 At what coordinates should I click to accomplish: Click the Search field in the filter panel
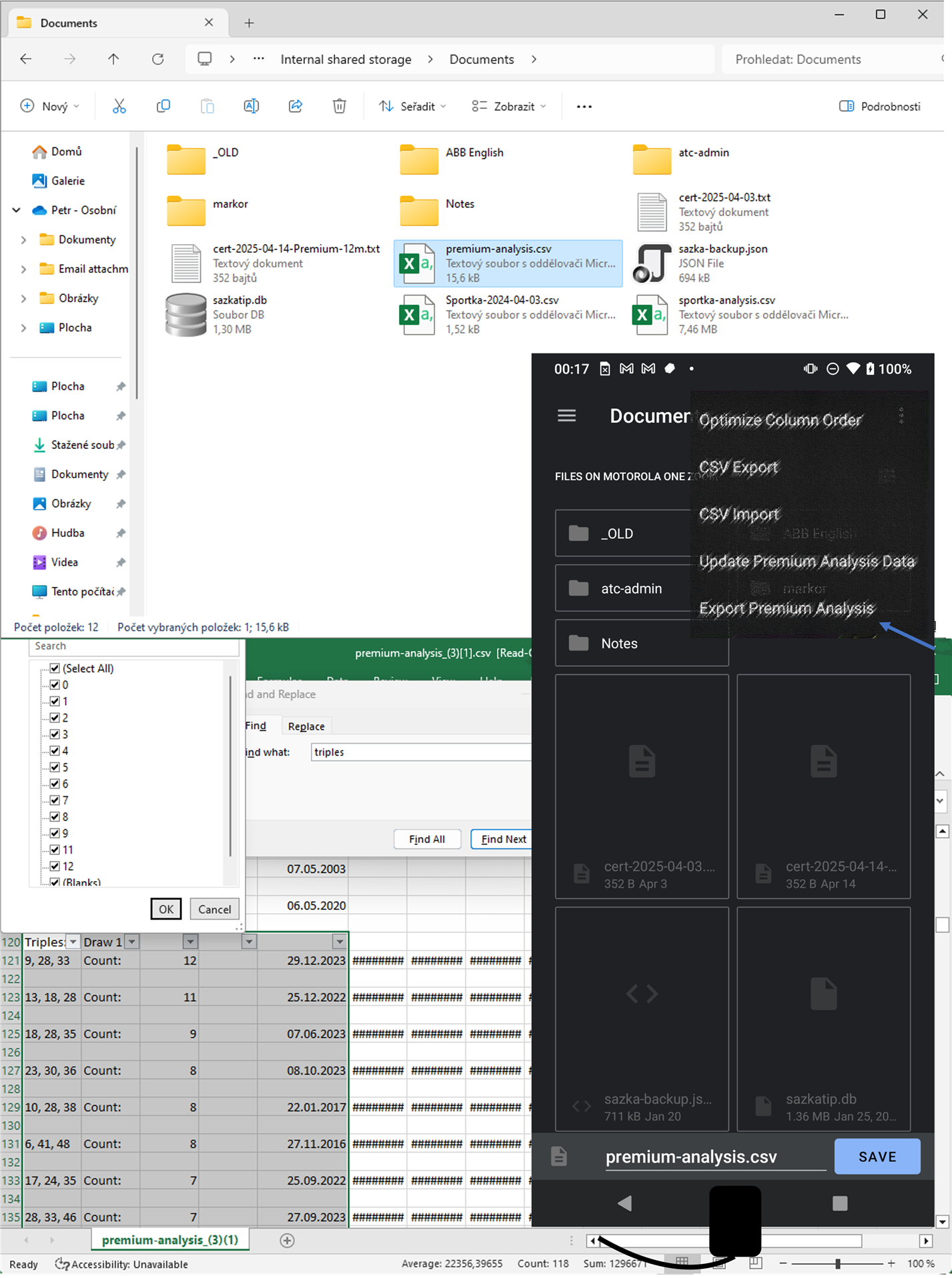pos(133,646)
